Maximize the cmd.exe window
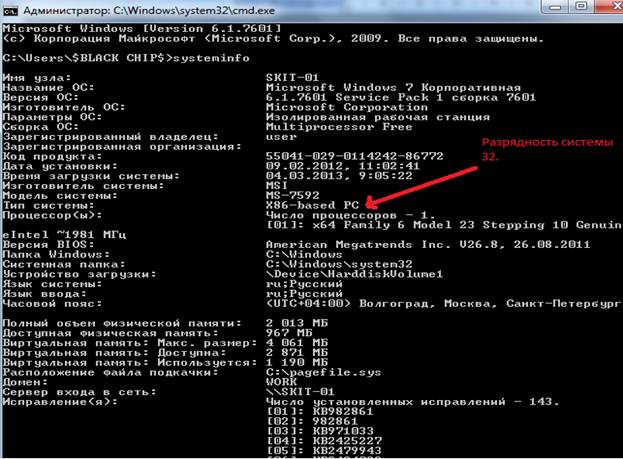This screenshot has height=459, width=623. (x=581, y=7)
